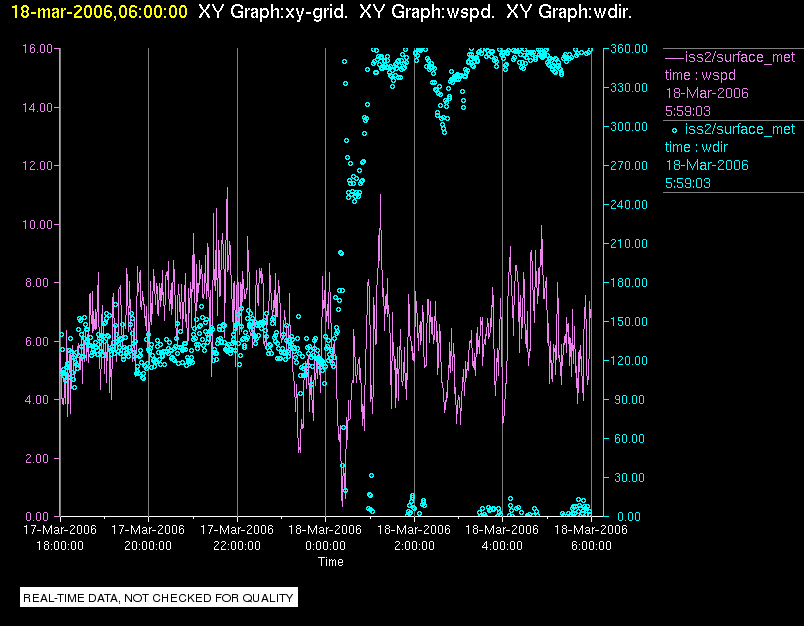Click the 240.00 wind direction axis label
Screen dimensions: 804x626
[x=629, y=205]
